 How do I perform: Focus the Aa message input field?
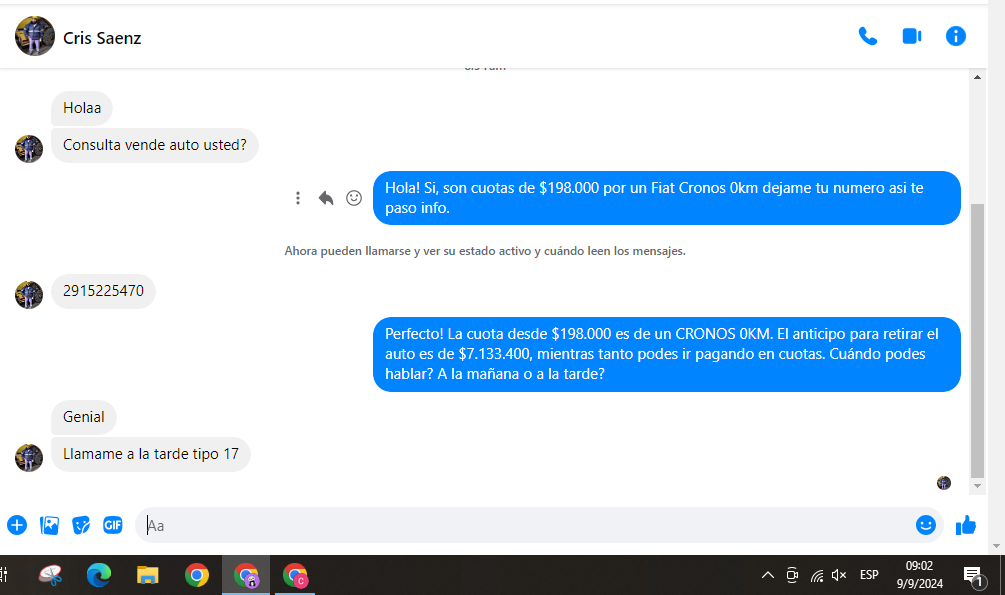tap(526, 525)
